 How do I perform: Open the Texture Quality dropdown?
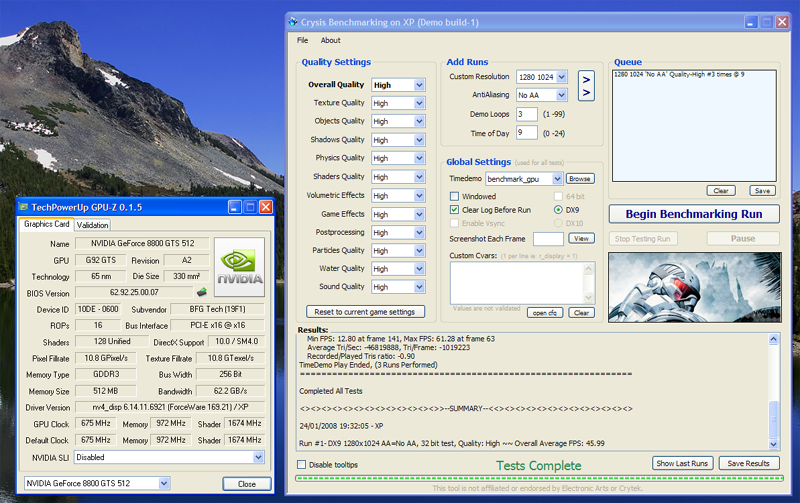[x=419, y=103]
